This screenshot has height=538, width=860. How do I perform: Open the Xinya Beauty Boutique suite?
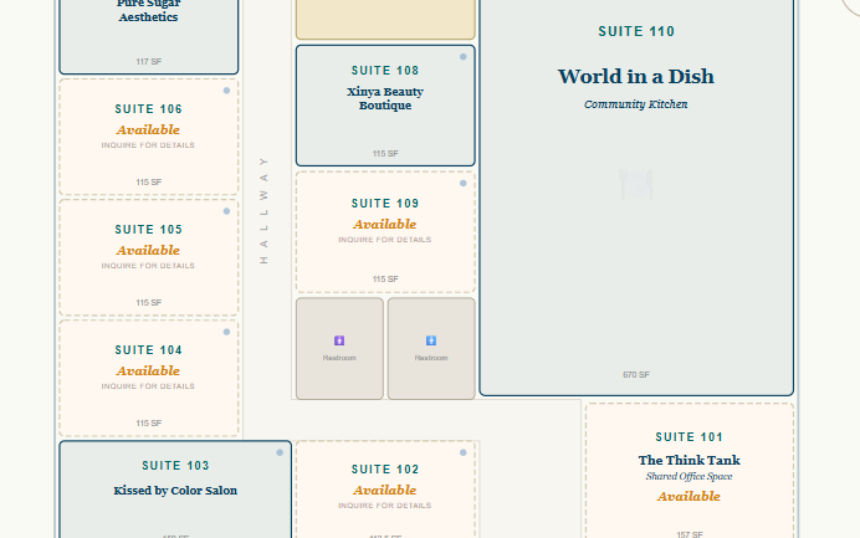click(x=385, y=98)
